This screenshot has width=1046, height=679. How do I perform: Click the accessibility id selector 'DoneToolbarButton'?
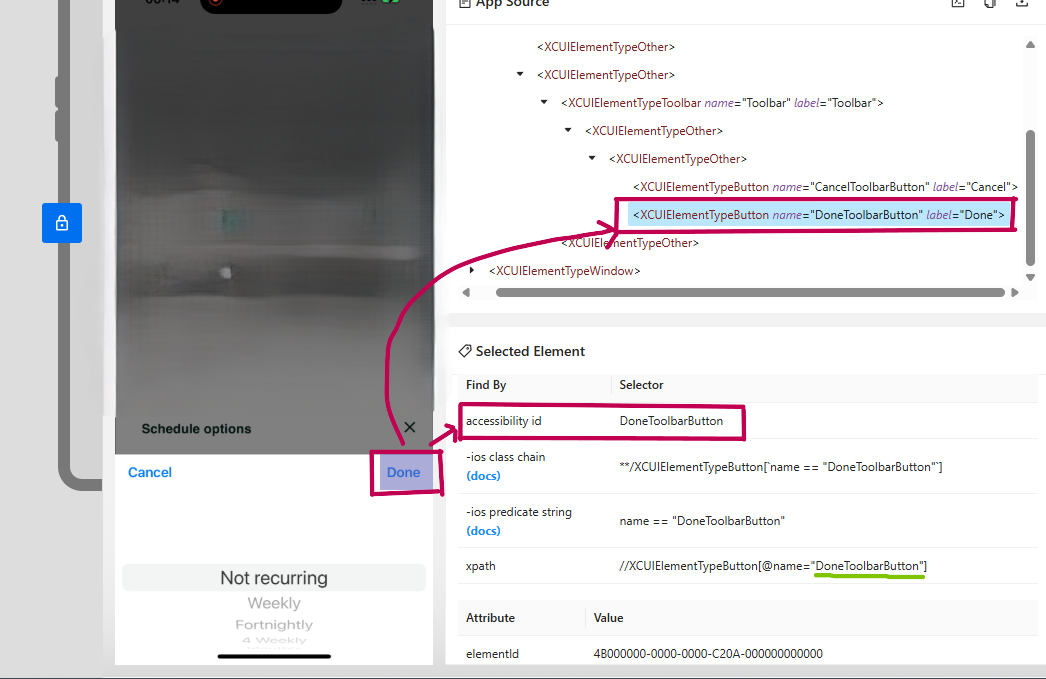(671, 421)
